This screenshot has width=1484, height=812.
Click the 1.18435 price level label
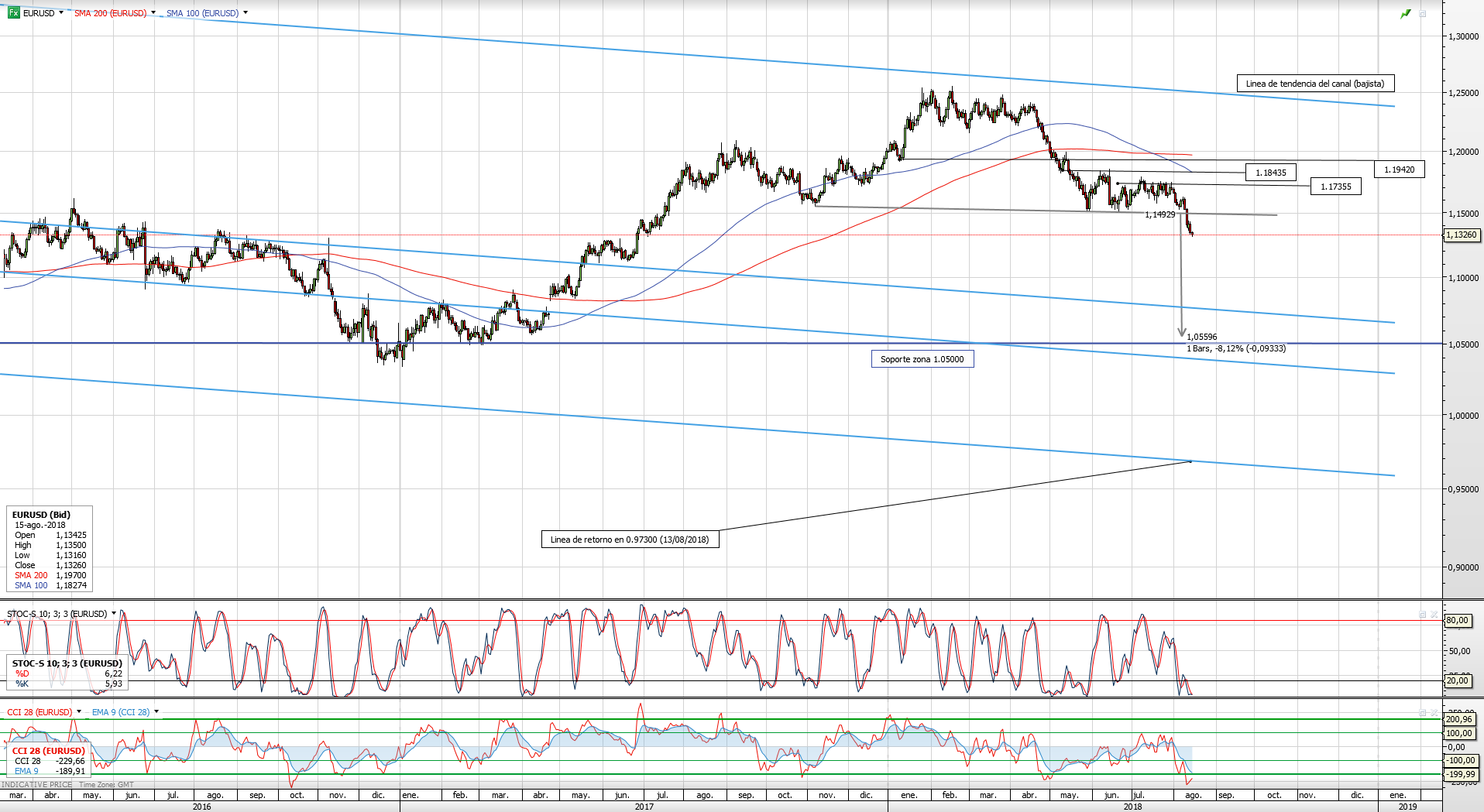pos(1271,173)
